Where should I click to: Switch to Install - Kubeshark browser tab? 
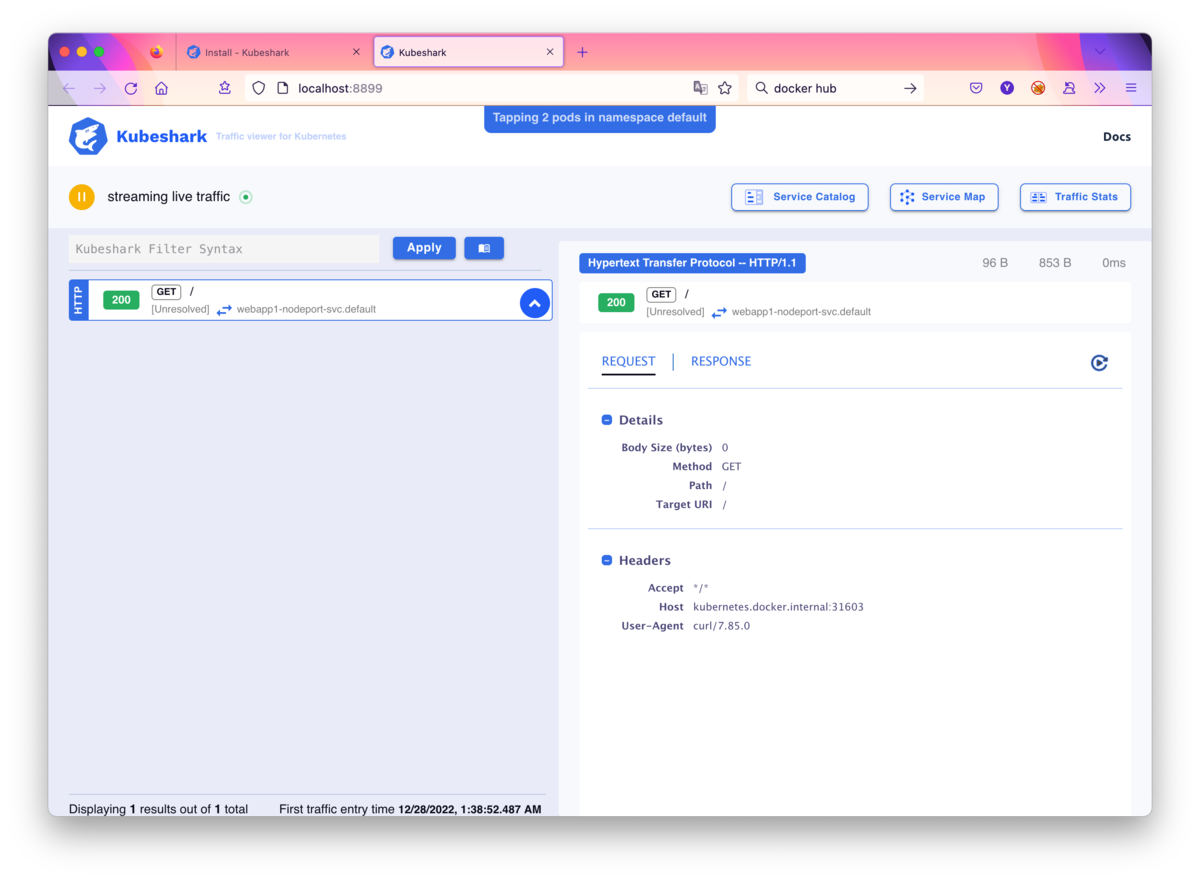[273, 52]
